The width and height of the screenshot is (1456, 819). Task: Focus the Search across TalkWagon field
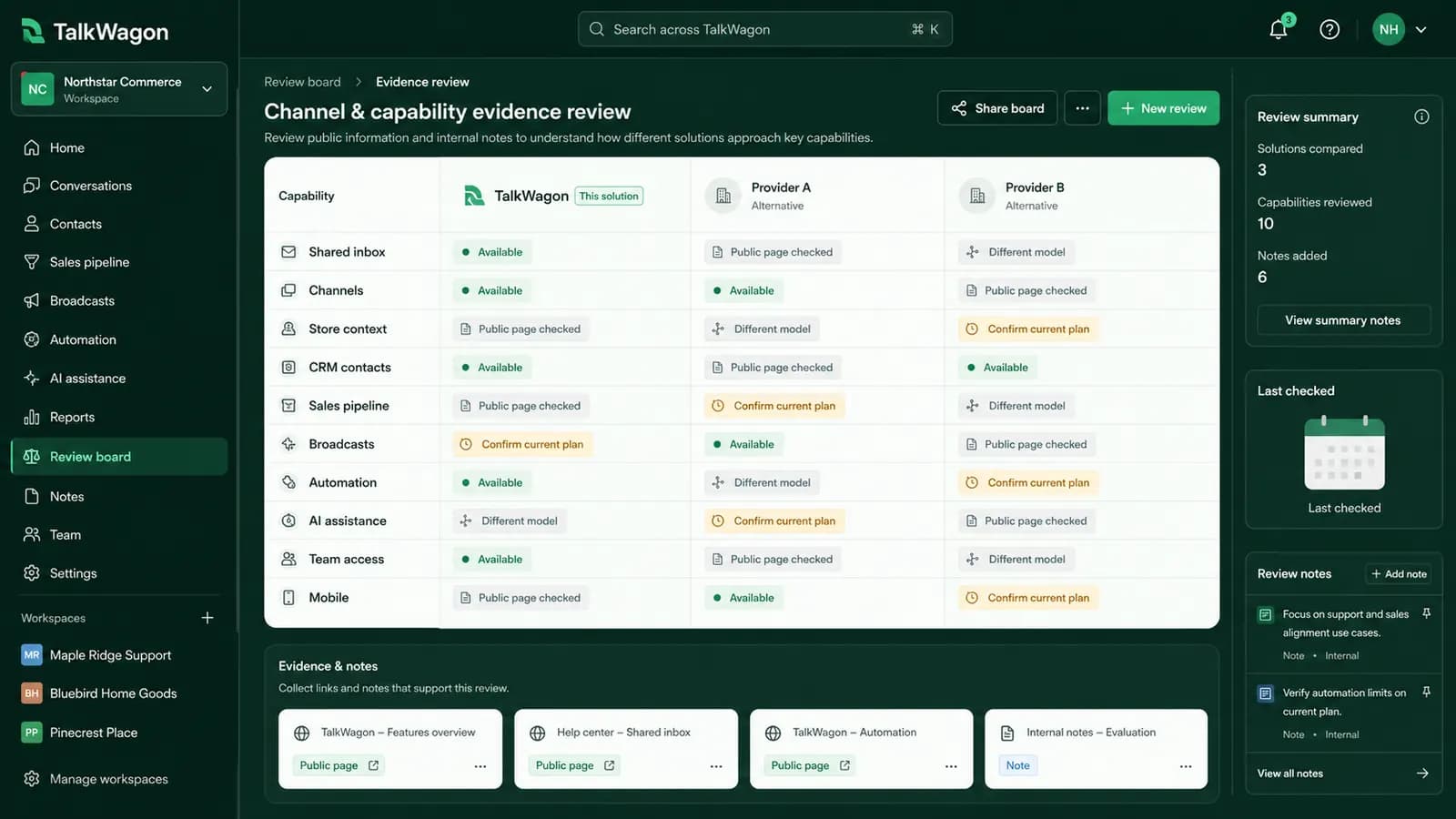pos(764,29)
